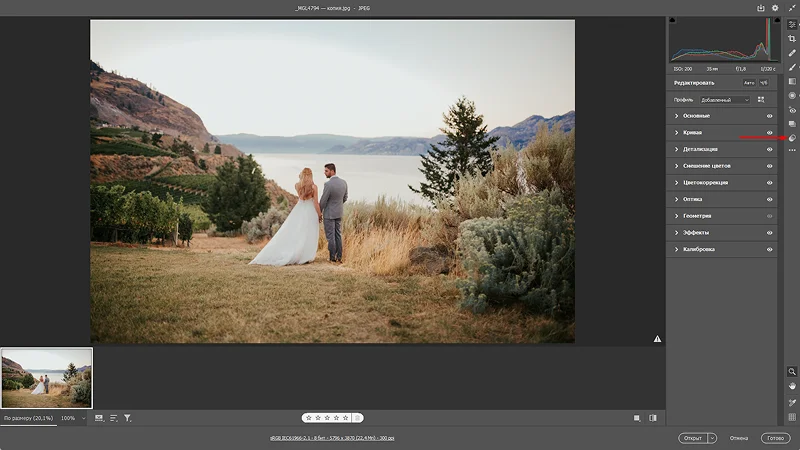Image resolution: width=800 pixels, height=450 pixels.
Task: Toggle visibility eye for Геометрия panel
Action: pos(769,216)
